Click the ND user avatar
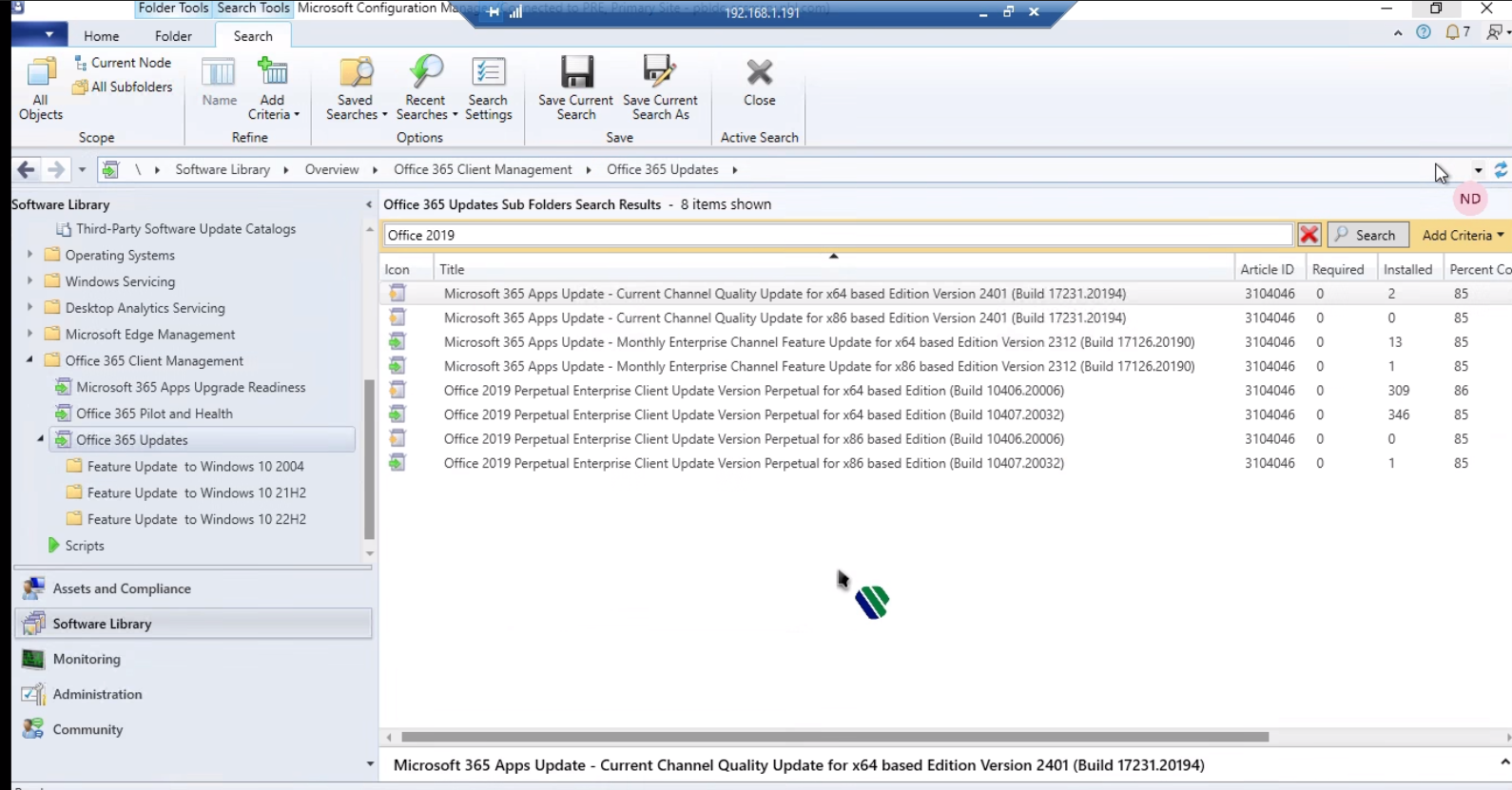The height and width of the screenshot is (790, 1512). tap(1470, 200)
